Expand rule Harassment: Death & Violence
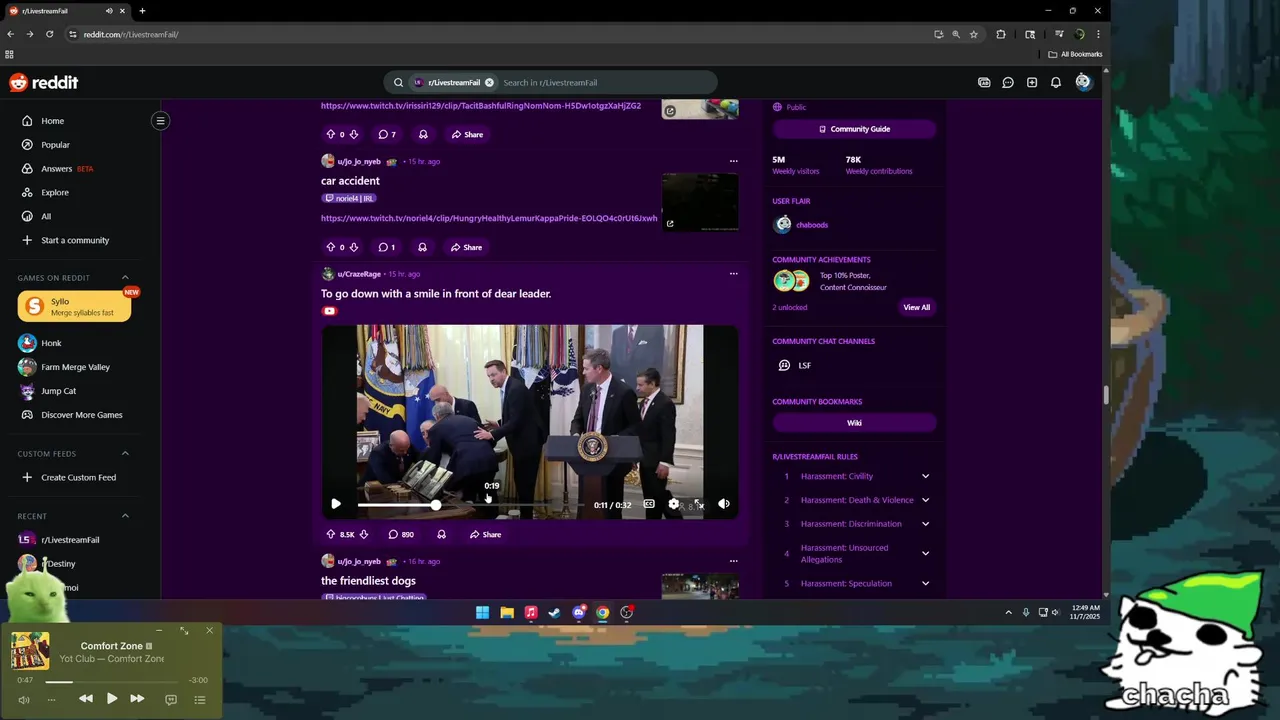The width and height of the screenshot is (1280, 720). point(925,500)
